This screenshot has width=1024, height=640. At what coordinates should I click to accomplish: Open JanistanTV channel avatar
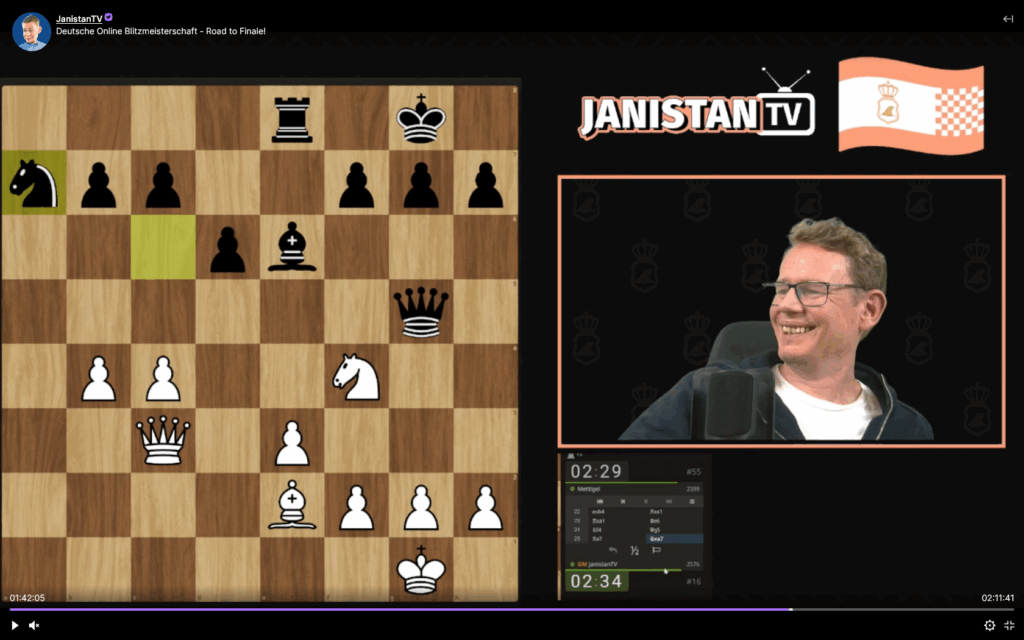click(31, 31)
